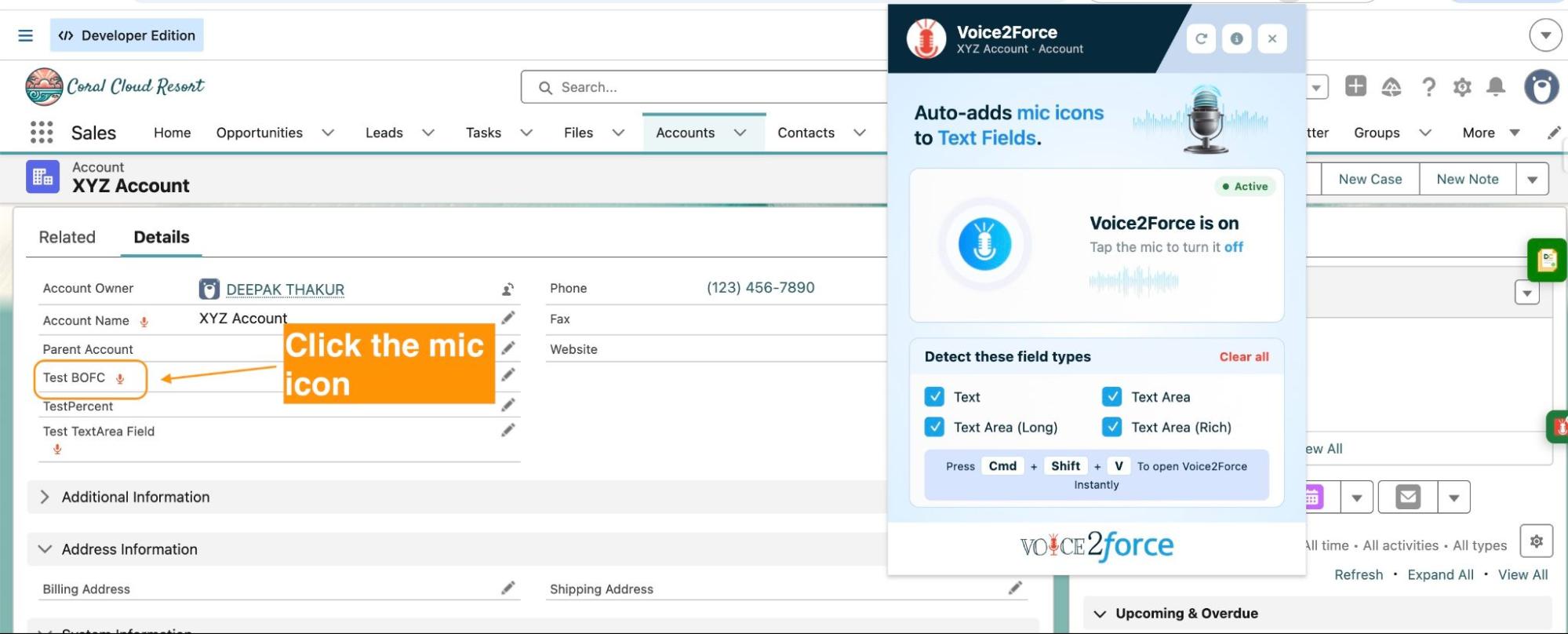Open the hamburger menu beside Developer Edition
The height and width of the screenshot is (634, 1568).
click(x=25, y=35)
